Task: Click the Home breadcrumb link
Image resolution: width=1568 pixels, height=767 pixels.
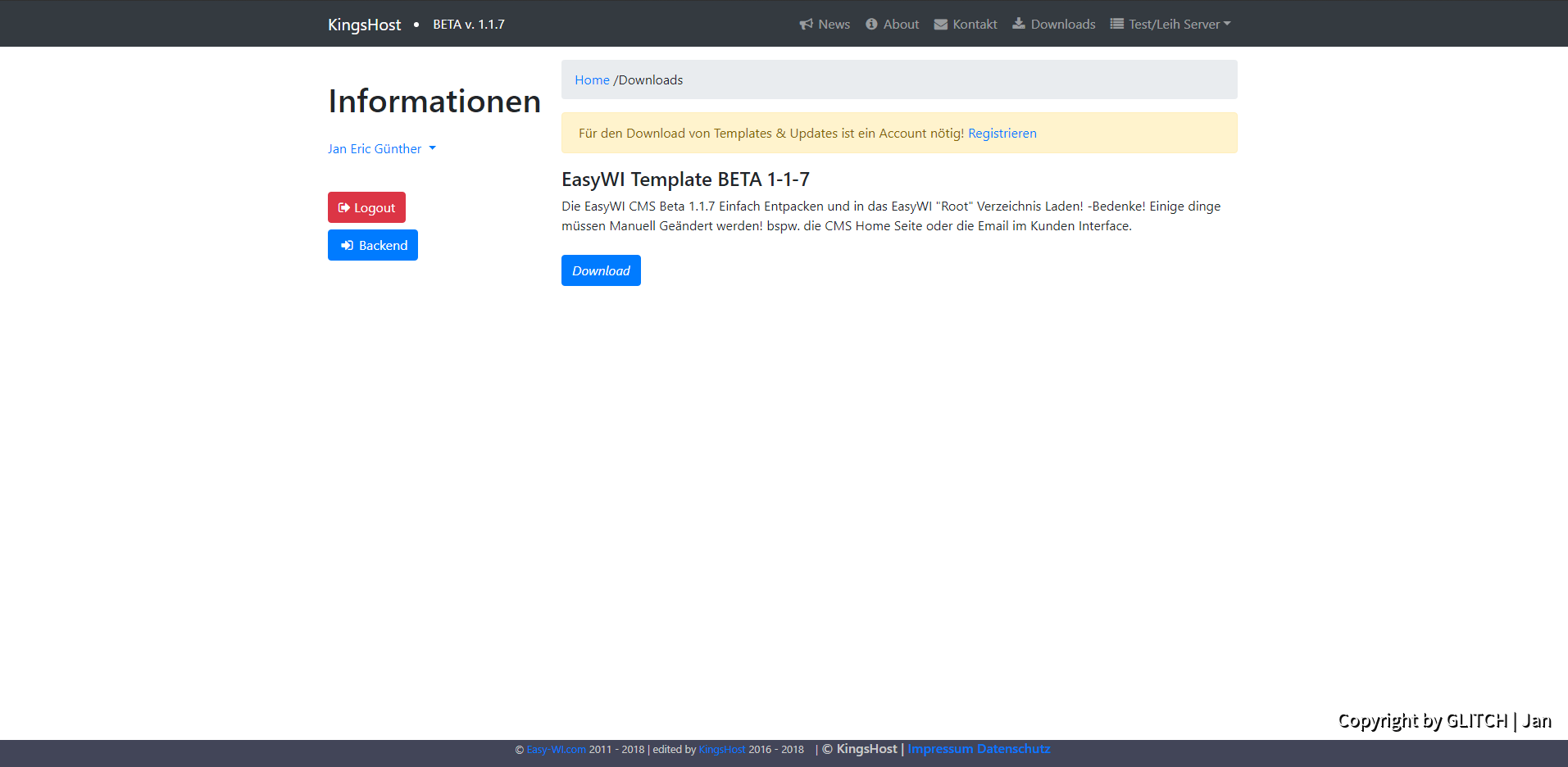Action: click(x=592, y=80)
